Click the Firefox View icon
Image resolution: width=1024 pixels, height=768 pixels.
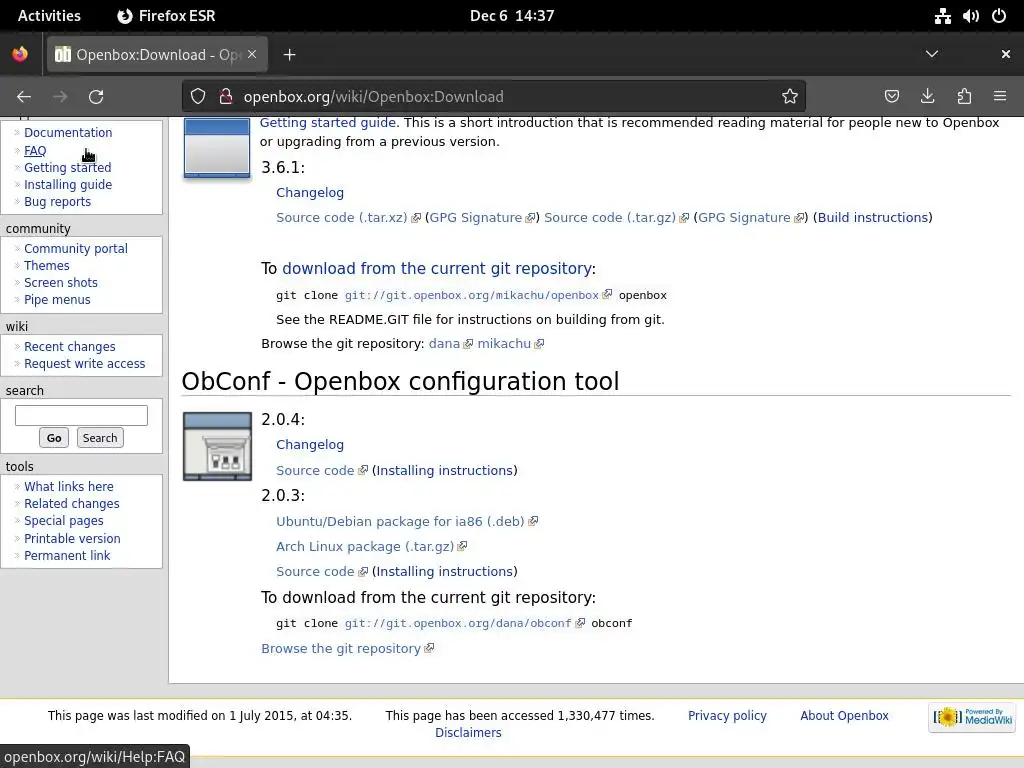coord(20,54)
